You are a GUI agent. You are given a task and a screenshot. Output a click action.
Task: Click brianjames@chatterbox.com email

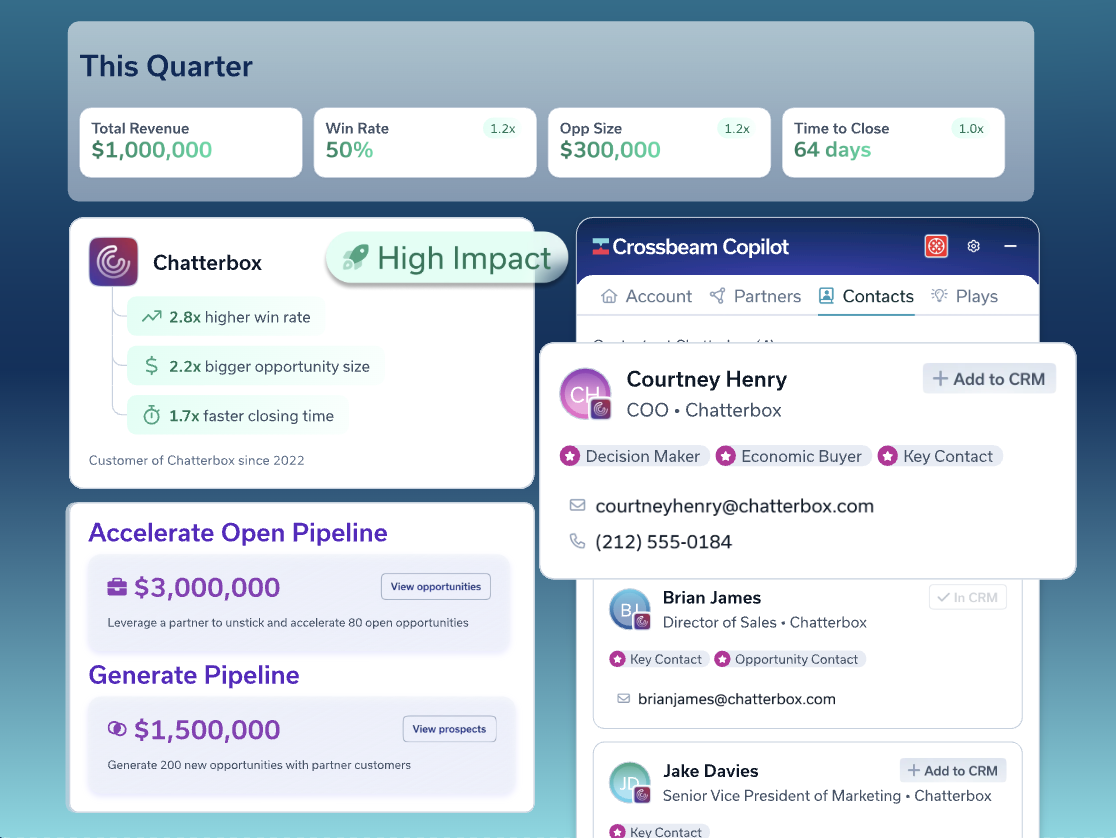tap(737, 699)
